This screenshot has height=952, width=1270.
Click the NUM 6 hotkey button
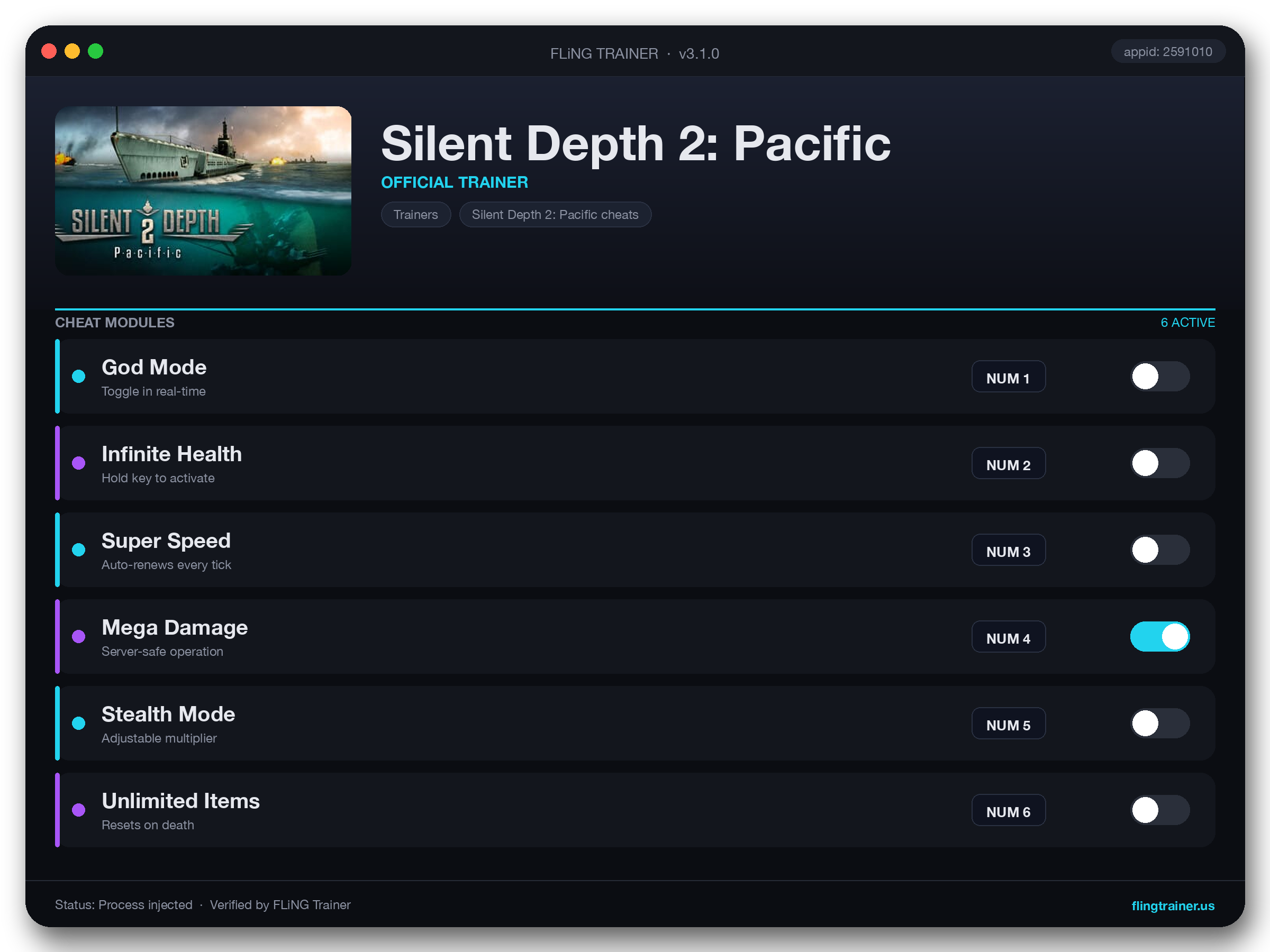pyautogui.click(x=1008, y=810)
